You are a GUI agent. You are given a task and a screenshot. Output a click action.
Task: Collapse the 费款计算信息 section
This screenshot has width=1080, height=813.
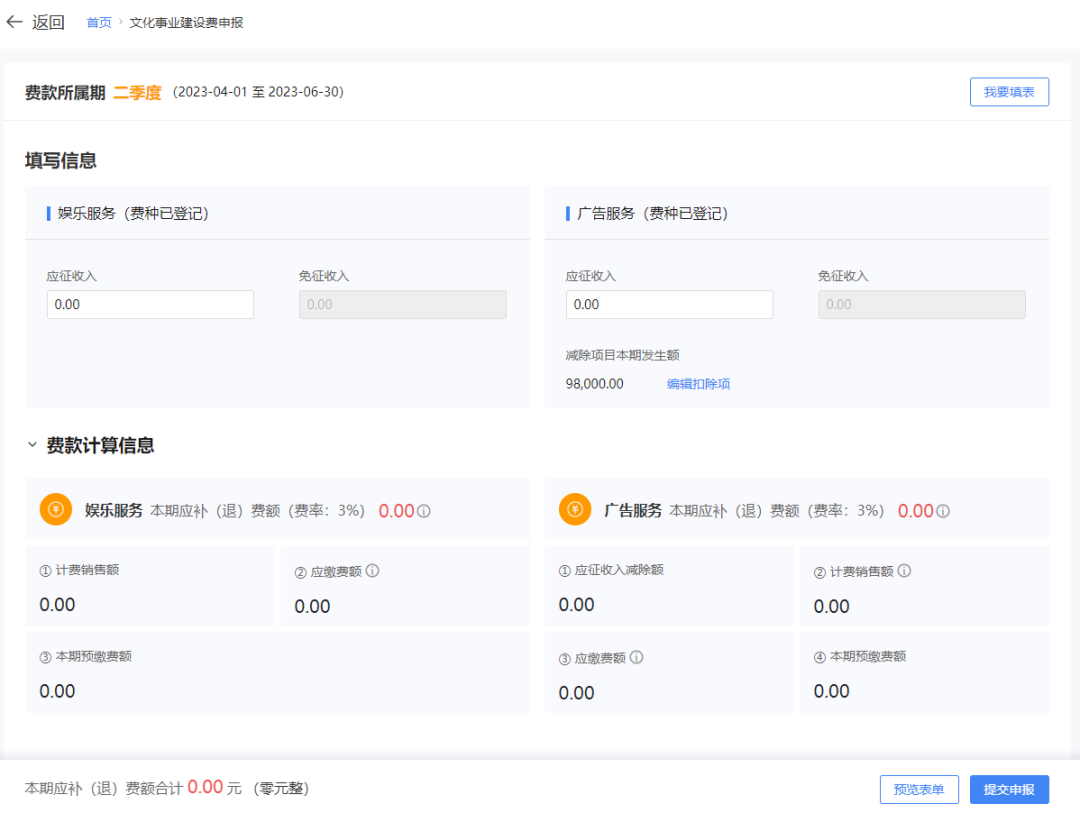click(x=31, y=444)
